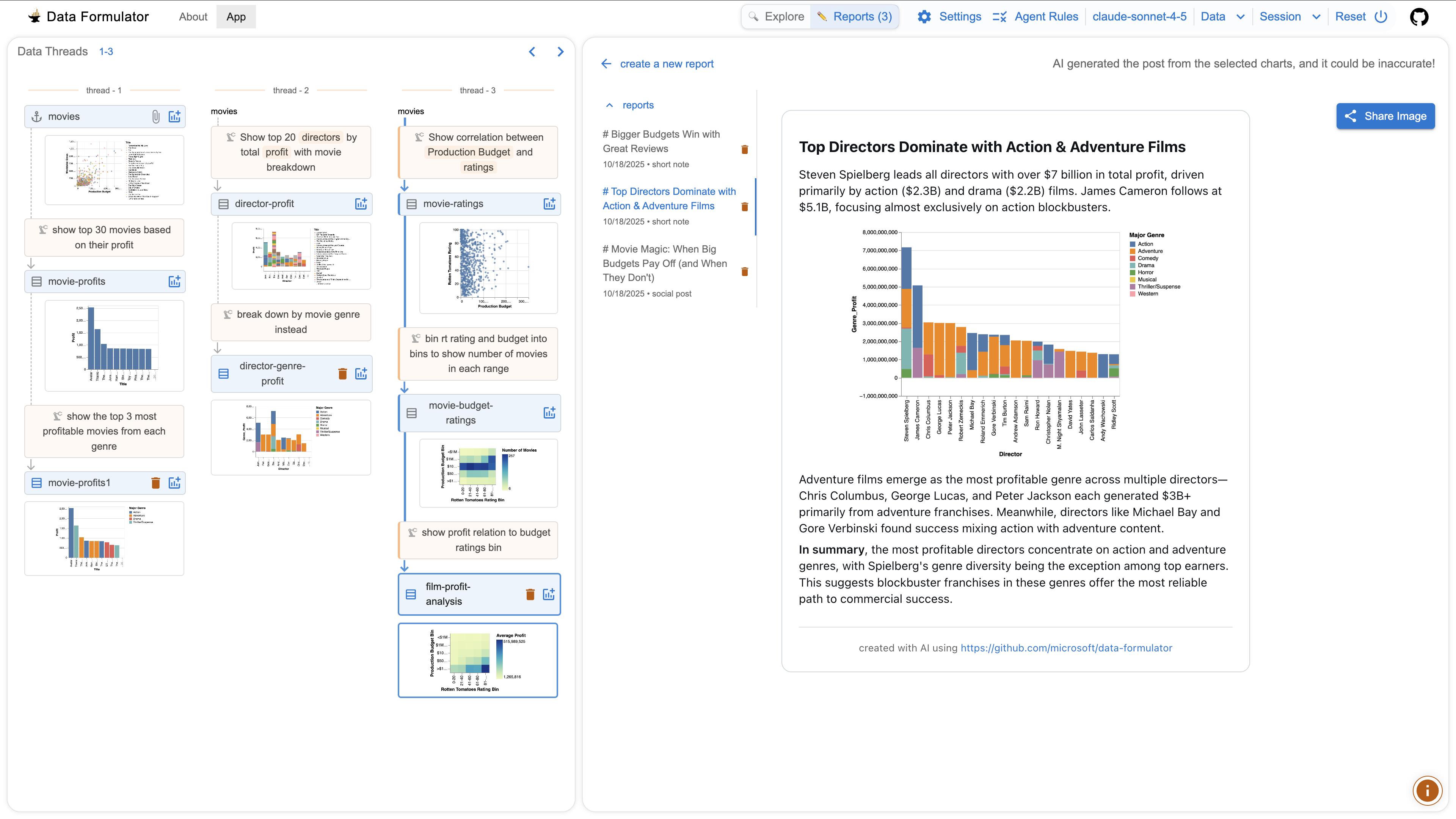Click the orange info button at bottom right
The width and height of the screenshot is (1456, 819).
pyautogui.click(x=1427, y=791)
